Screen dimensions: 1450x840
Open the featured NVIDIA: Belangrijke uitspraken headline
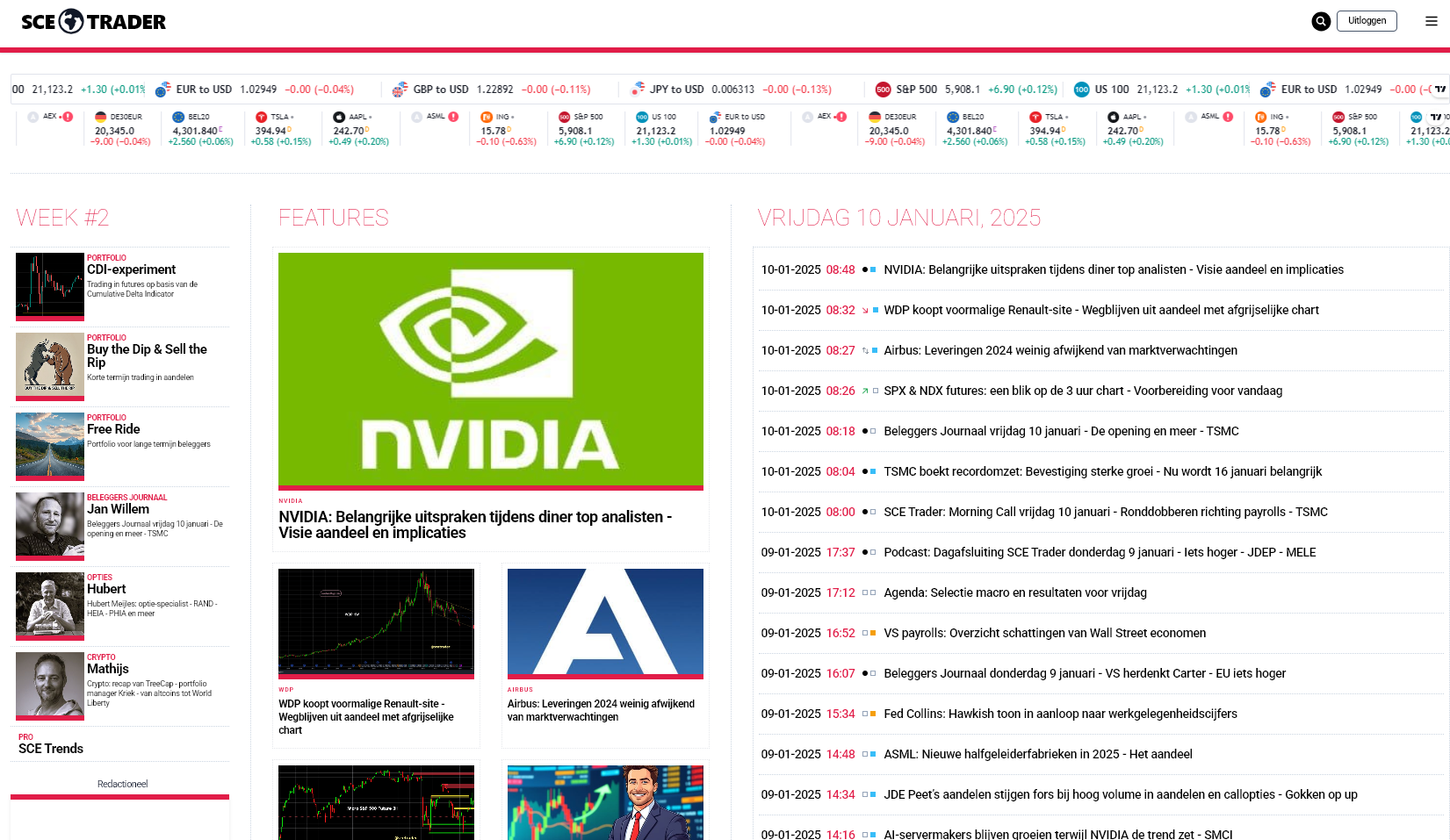(x=475, y=525)
